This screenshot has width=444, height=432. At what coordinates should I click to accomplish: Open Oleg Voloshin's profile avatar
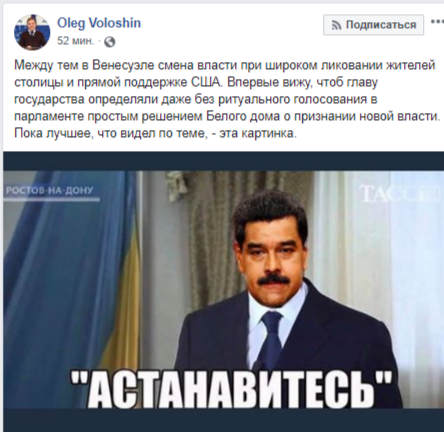tap(32, 32)
